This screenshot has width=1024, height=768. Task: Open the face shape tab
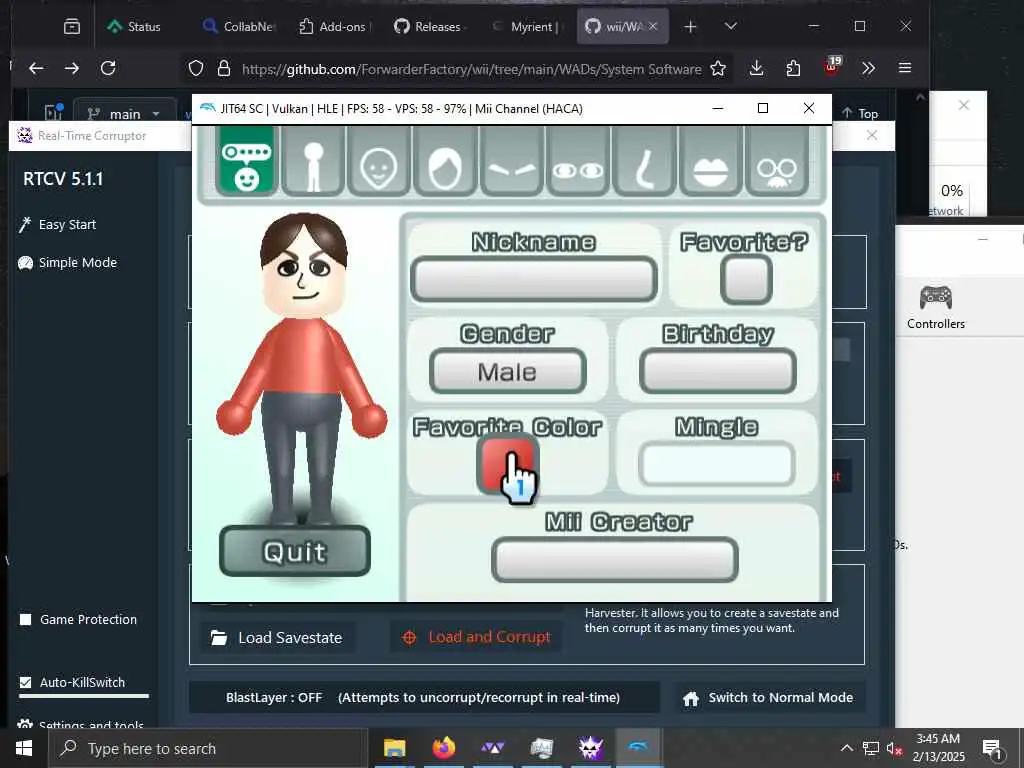[379, 161]
